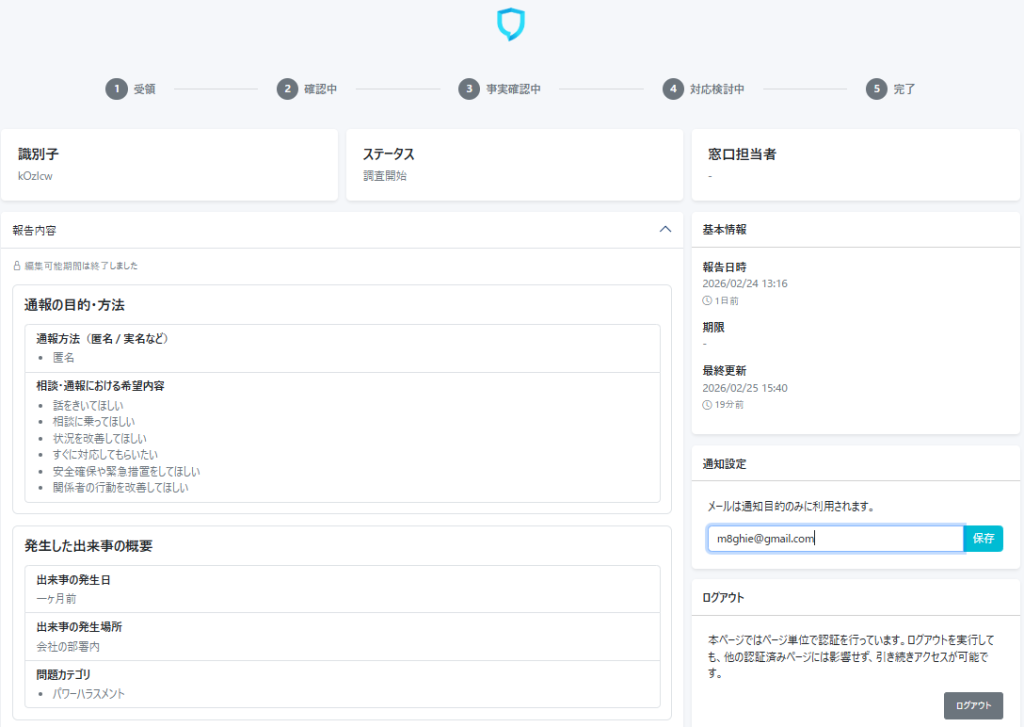The height and width of the screenshot is (727, 1024).
Task: Click step 3 事実確認中 circle icon
Action: pyautogui.click(x=470, y=89)
